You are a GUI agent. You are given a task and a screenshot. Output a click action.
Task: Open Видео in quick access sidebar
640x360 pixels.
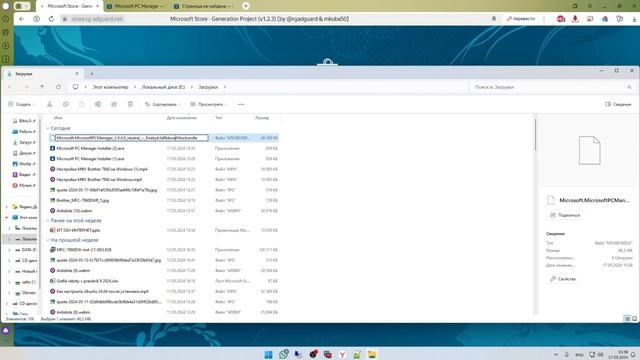pos(24,175)
